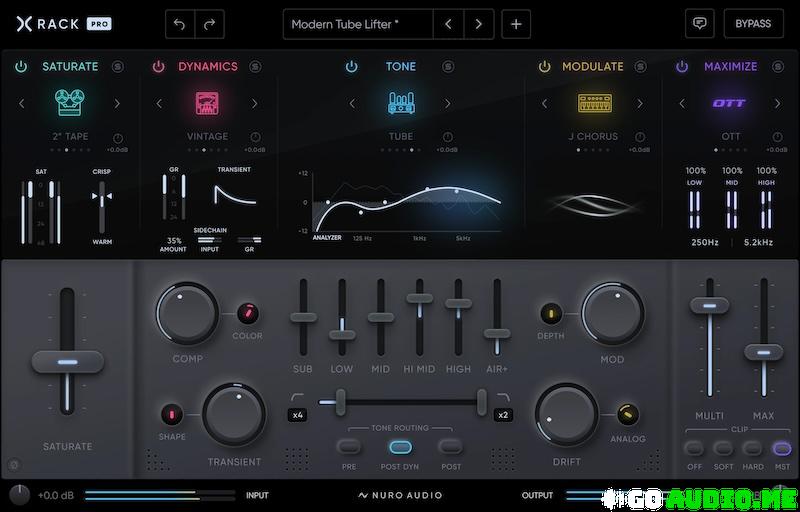Screen dimensions: 800x512
Task: Open the Modern Tube Lifter preset menu
Action: point(358,23)
